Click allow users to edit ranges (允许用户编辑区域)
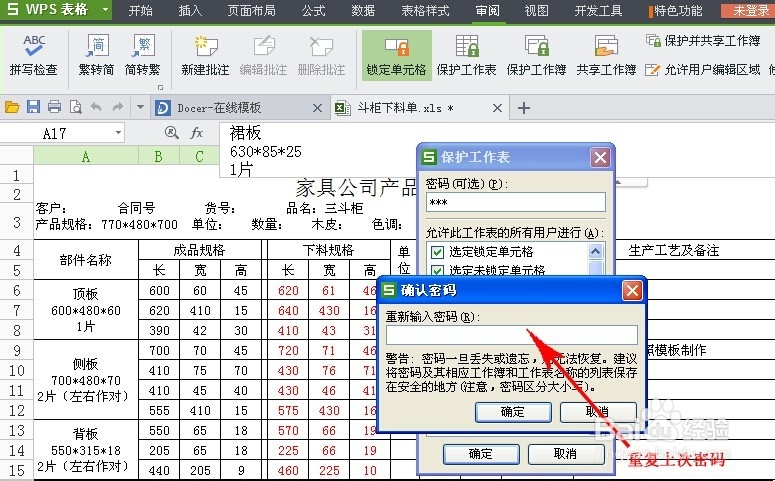 [703, 70]
